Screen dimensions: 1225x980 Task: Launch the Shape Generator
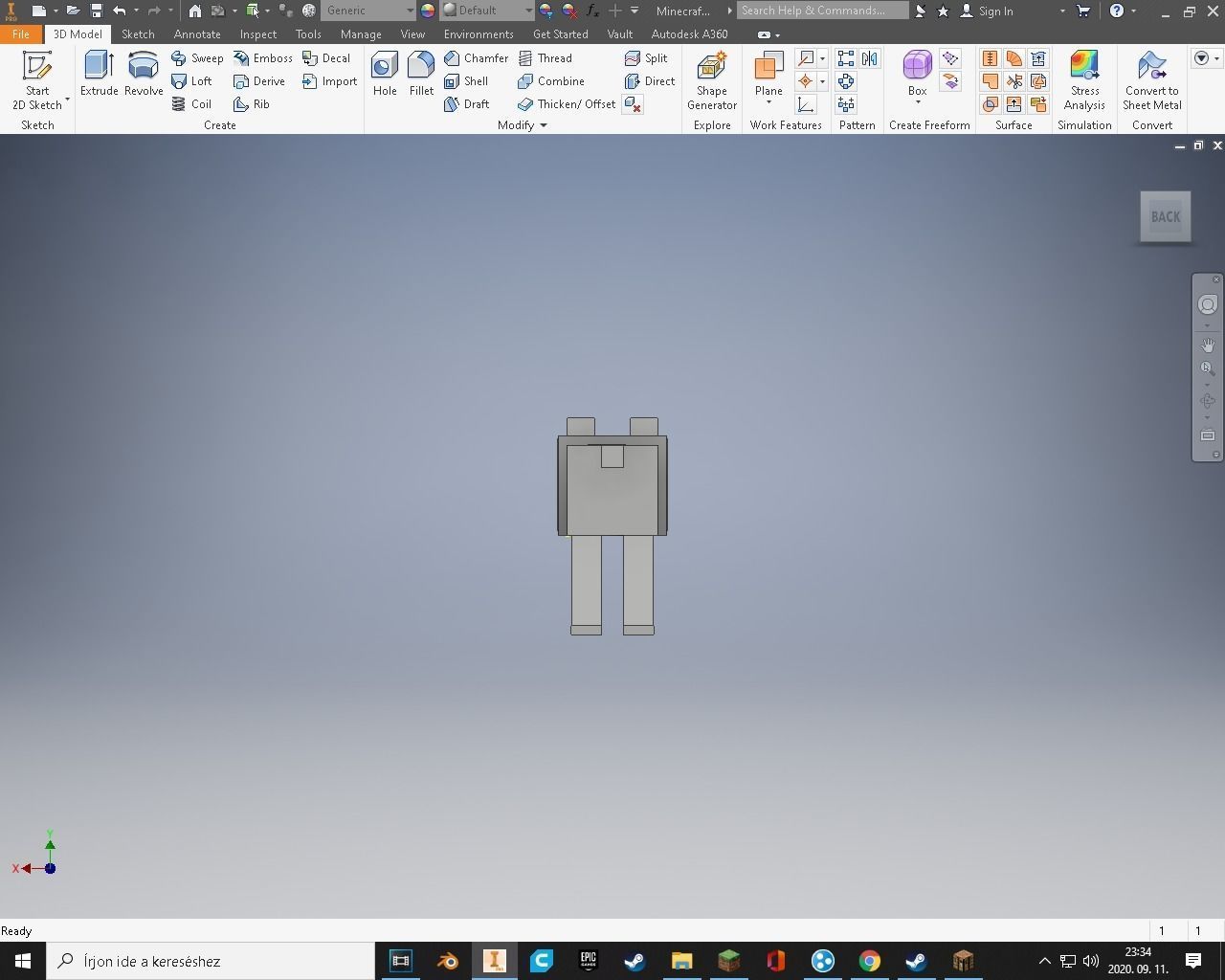coord(711,81)
